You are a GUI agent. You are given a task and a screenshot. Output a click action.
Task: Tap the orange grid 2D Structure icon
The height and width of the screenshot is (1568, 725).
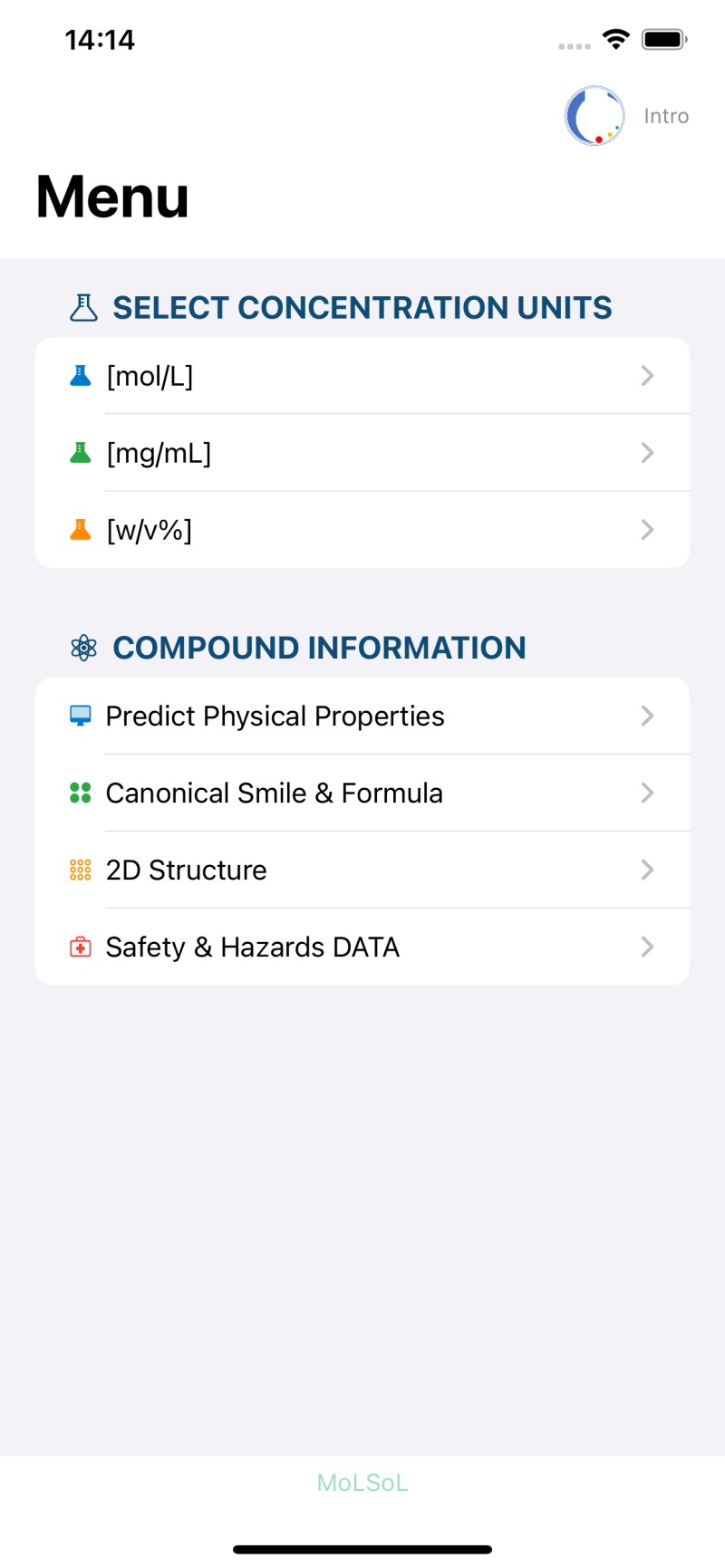pyautogui.click(x=81, y=870)
